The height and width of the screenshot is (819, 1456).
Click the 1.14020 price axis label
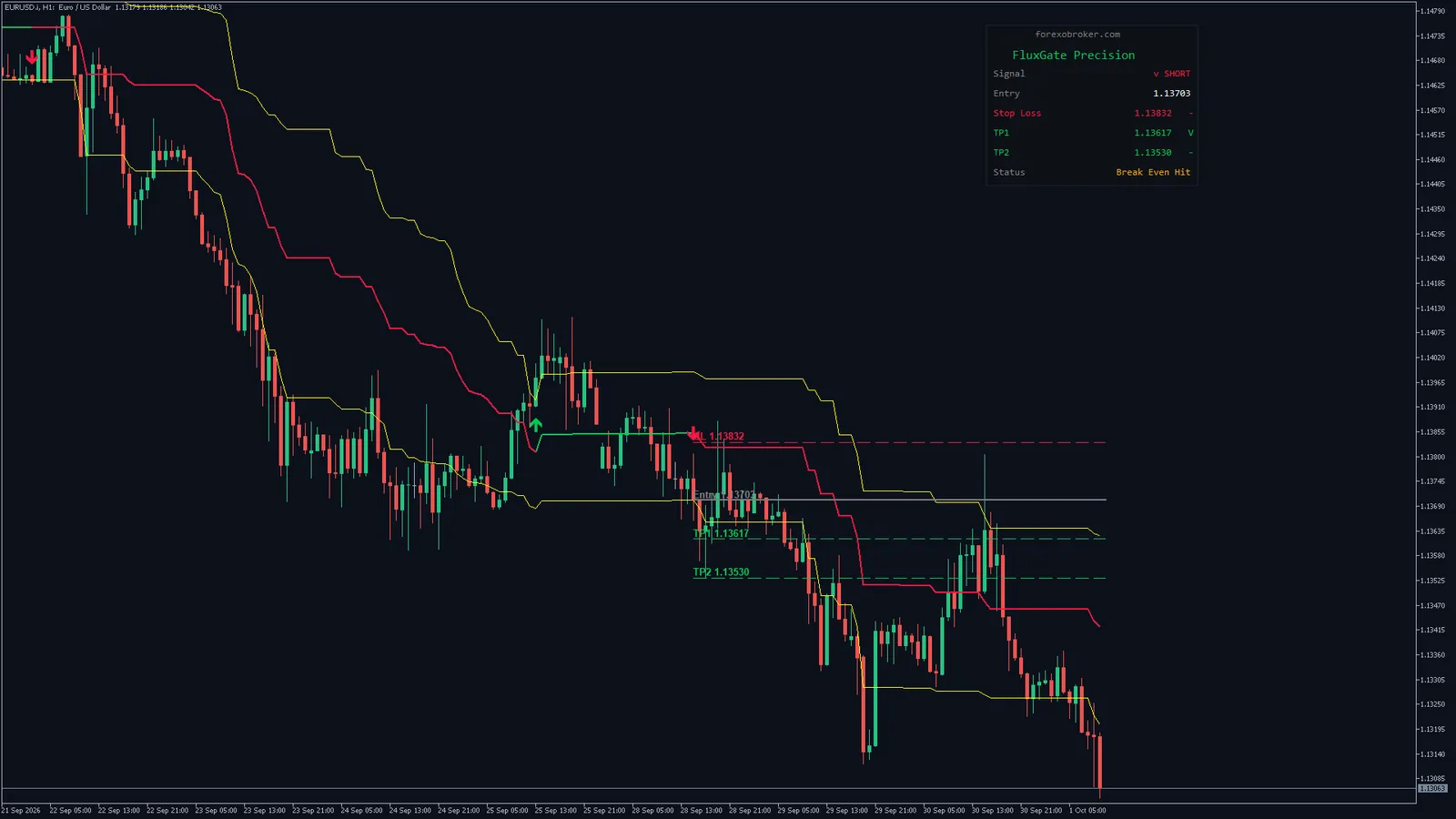1432,358
